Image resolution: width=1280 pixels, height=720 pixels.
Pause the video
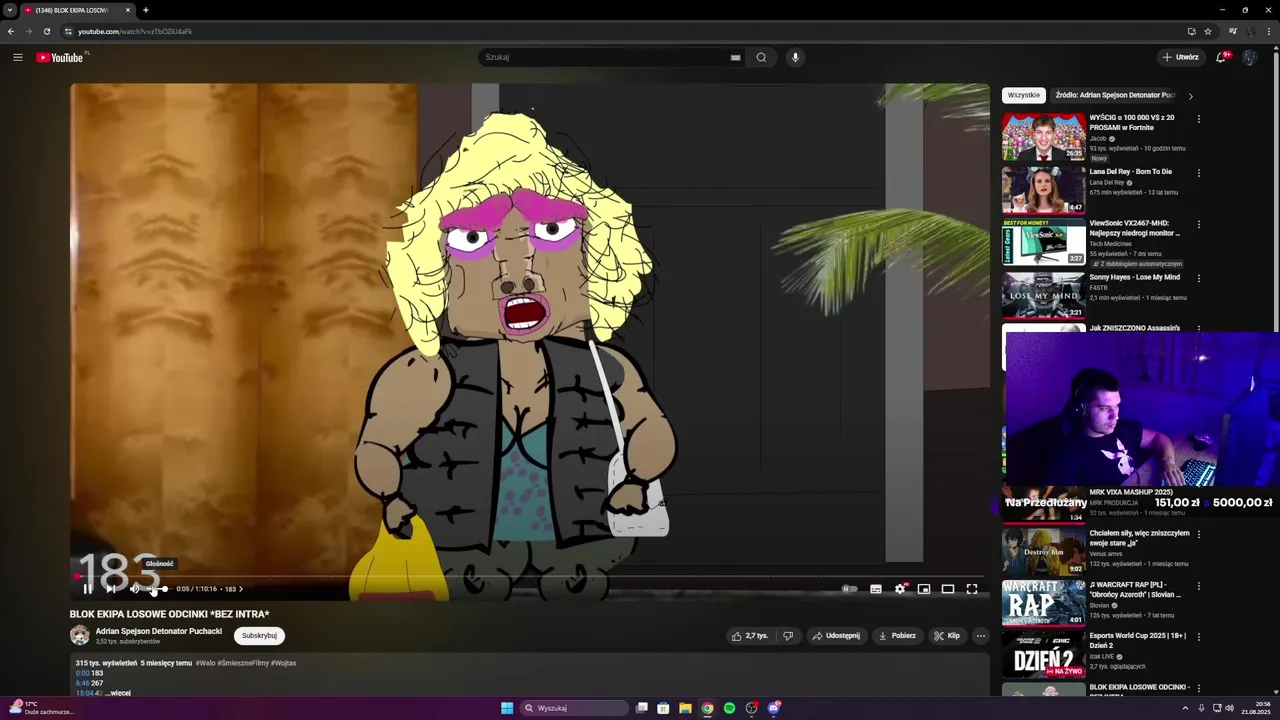click(88, 589)
